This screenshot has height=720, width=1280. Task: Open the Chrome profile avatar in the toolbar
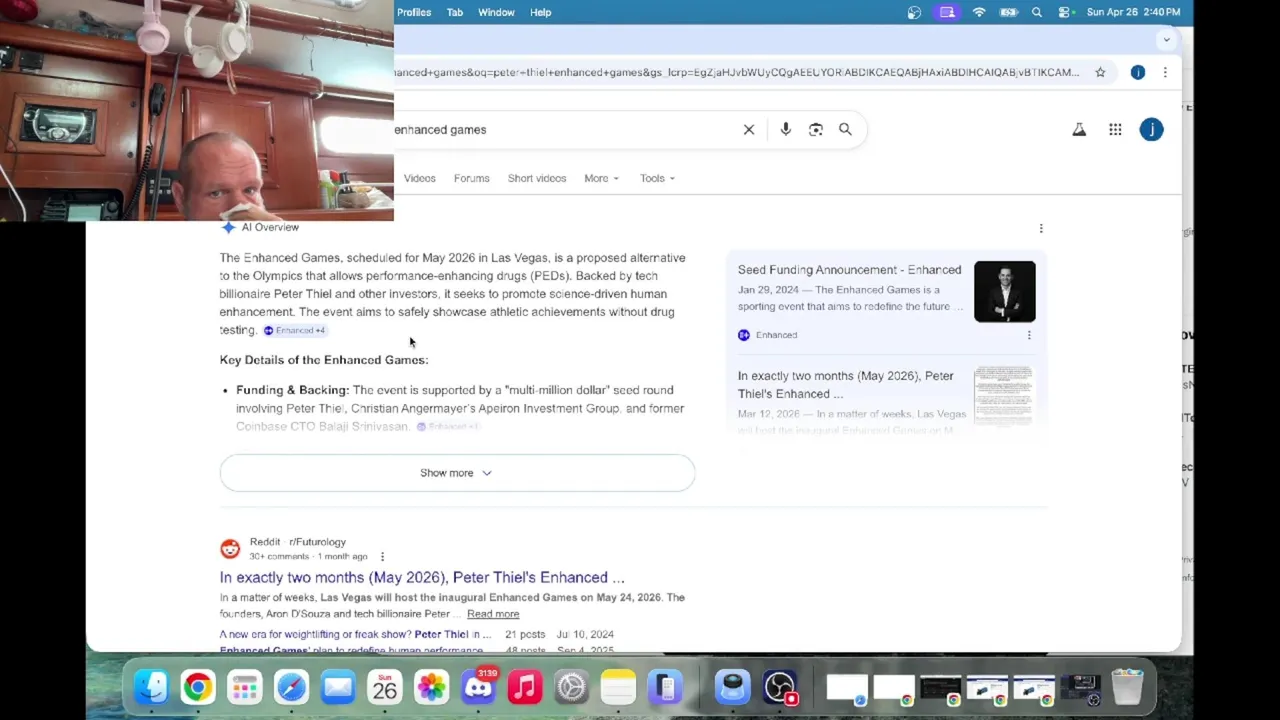click(x=1138, y=72)
